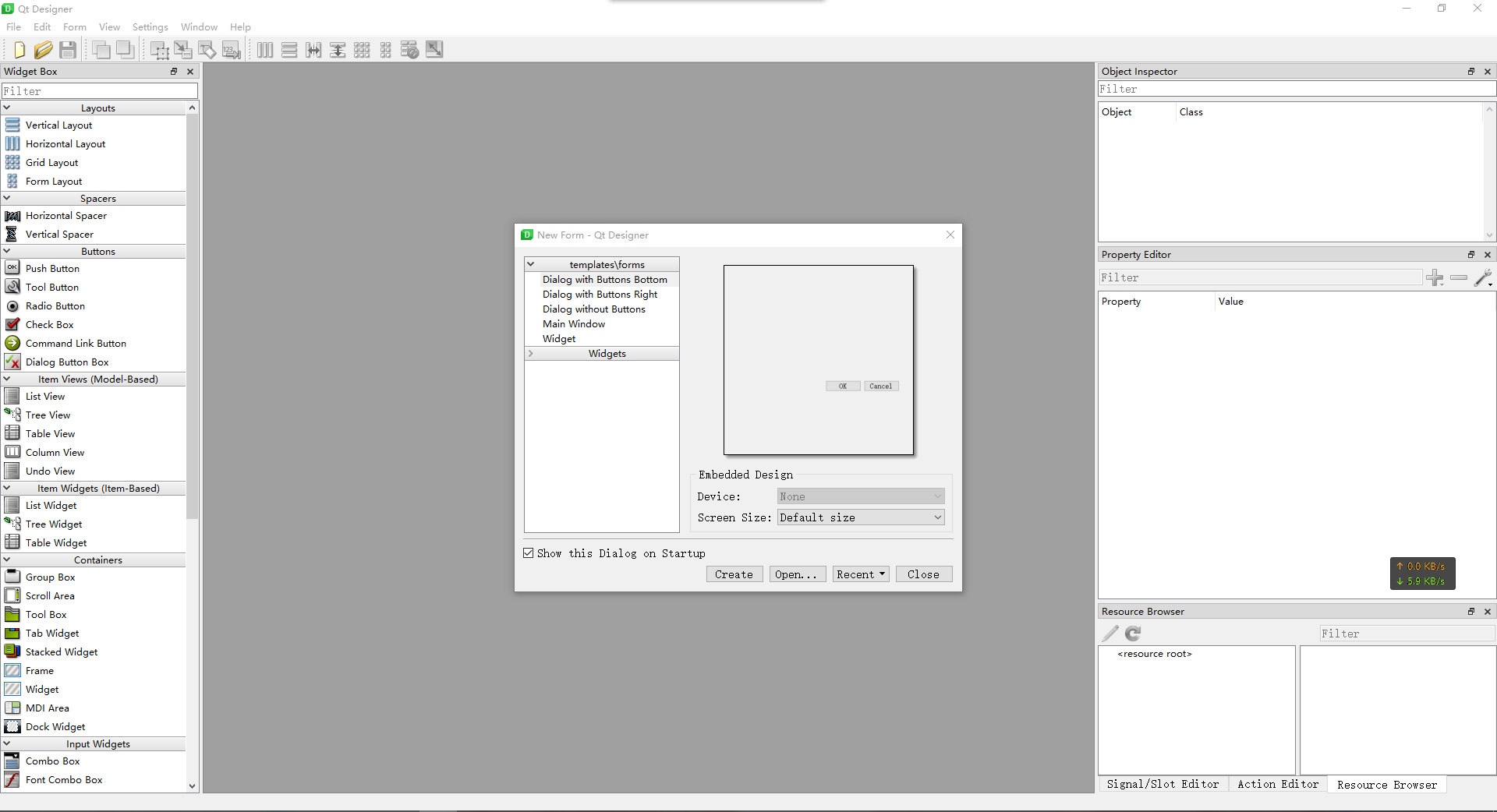Collapse the Spacers category
Image resolution: width=1497 pixels, height=812 pixels.
point(7,198)
